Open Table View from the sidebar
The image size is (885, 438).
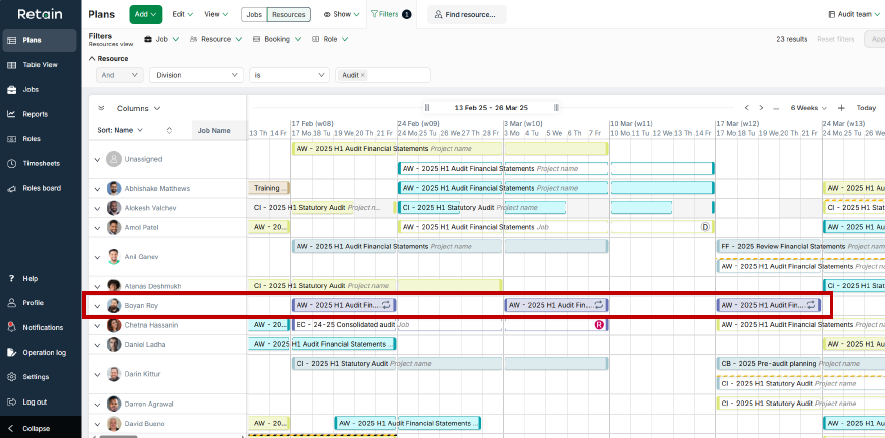pos(39,65)
